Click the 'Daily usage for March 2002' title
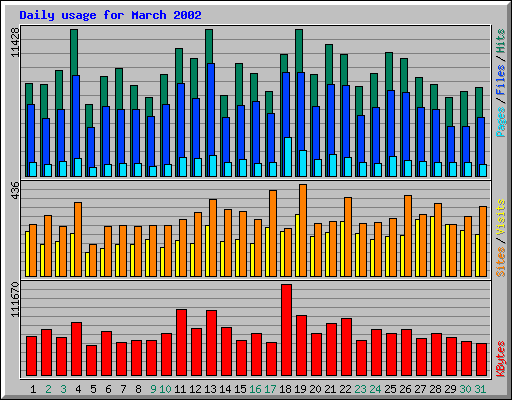 point(110,15)
